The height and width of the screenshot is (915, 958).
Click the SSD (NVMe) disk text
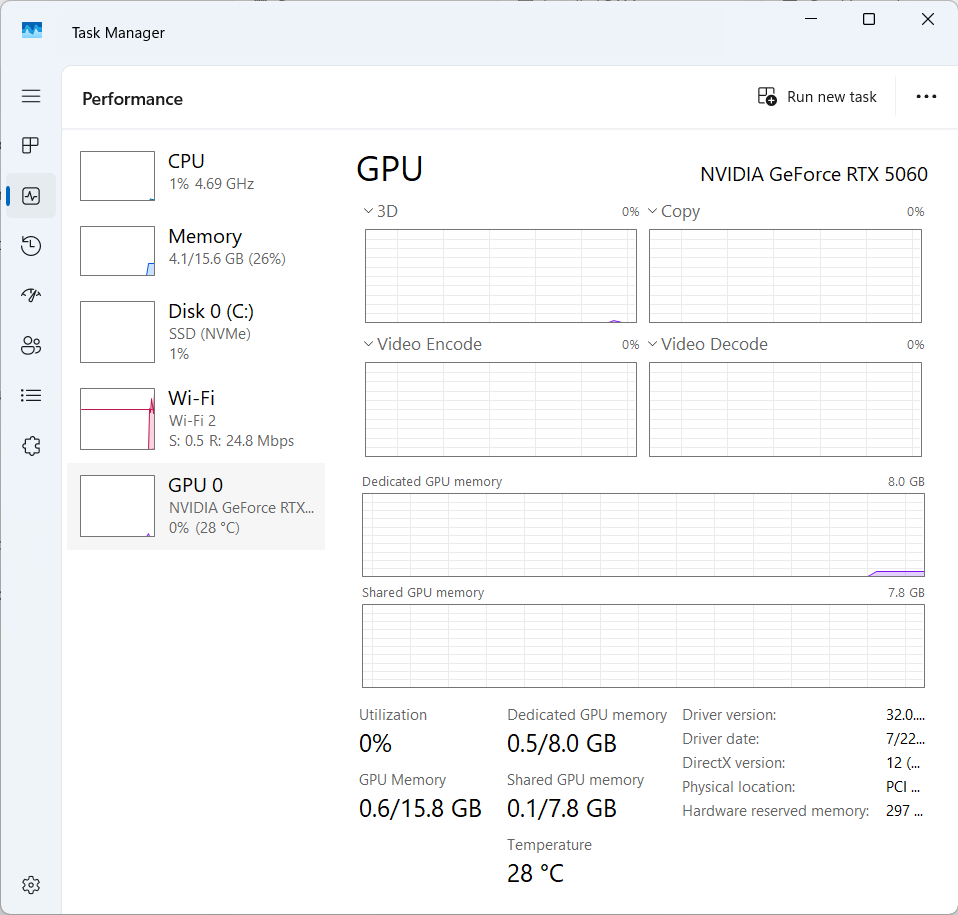(x=210, y=334)
